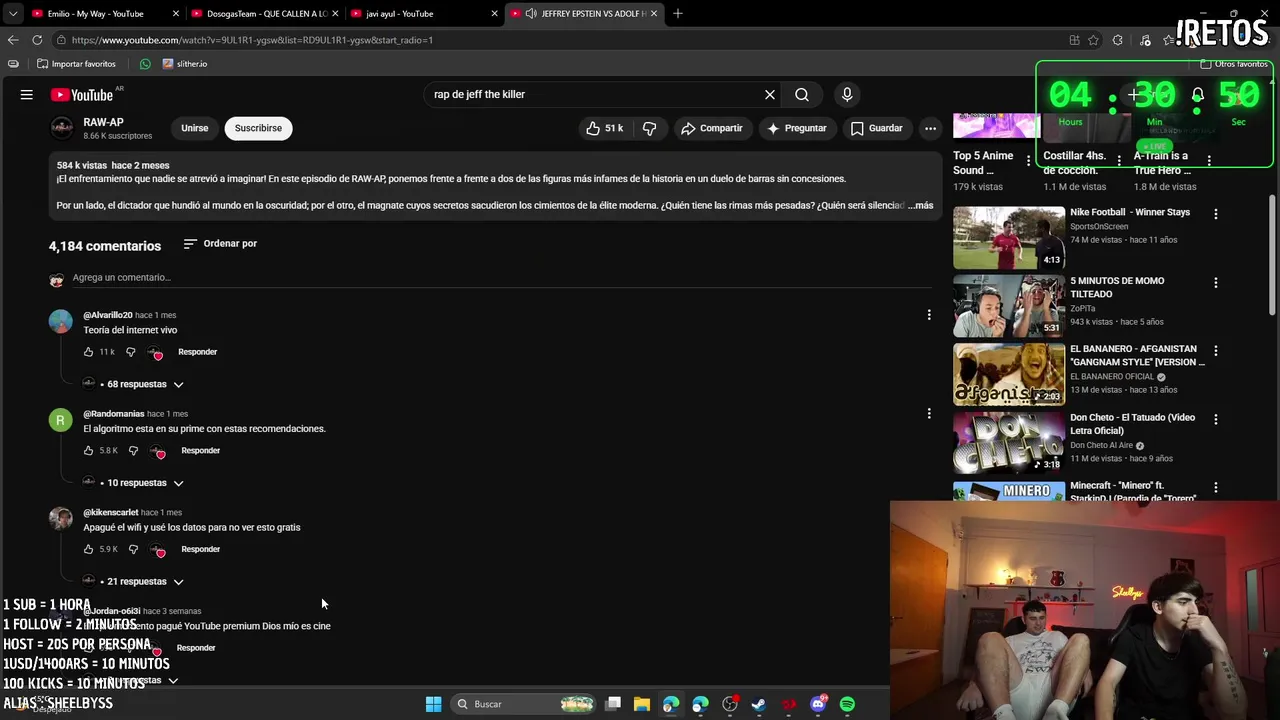Screen dimensions: 1280x720
Task: Open the Windows Start menu
Action: pos(433,704)
